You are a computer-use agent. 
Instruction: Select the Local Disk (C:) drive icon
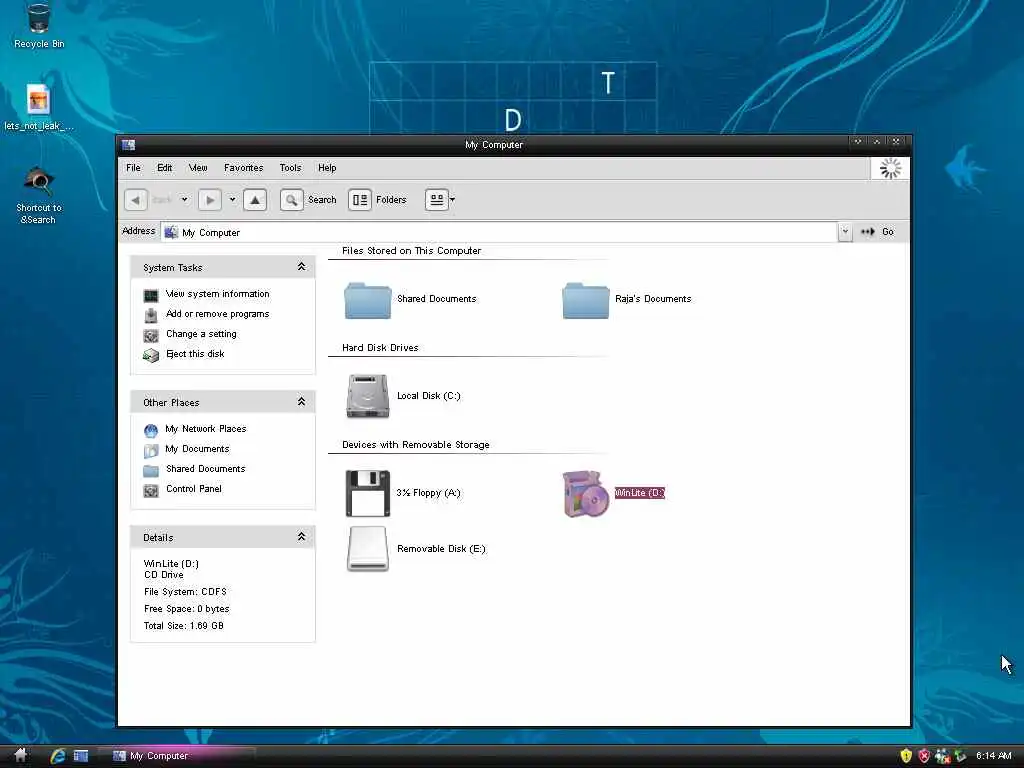point(368,396)
